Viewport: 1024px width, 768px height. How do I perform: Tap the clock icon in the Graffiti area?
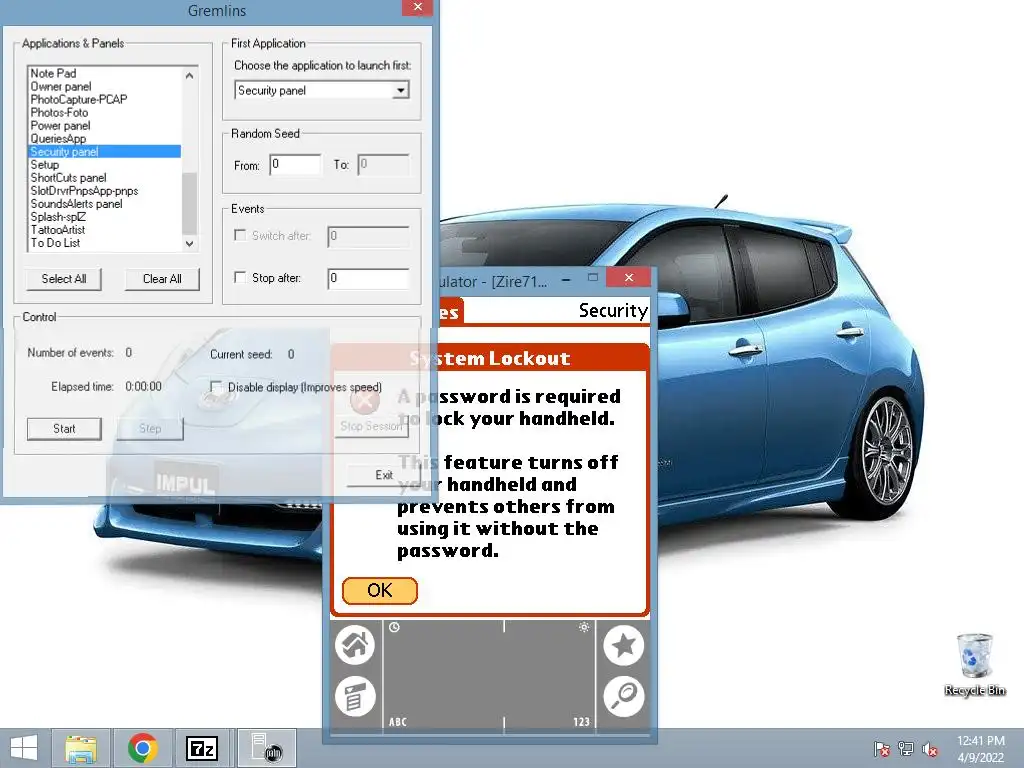[394, 628]
